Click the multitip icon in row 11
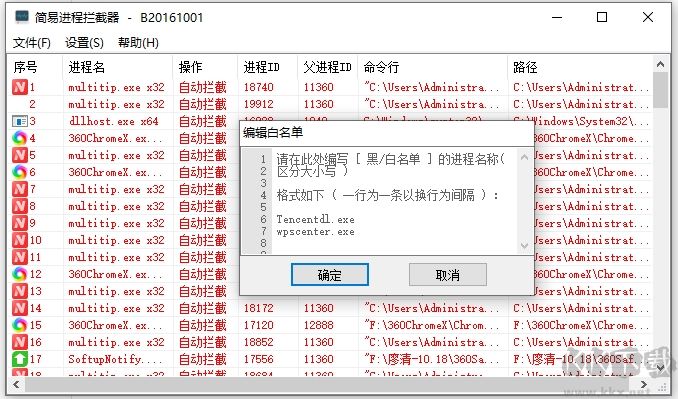The image size is (678, 399). click(x=19, y=257)
